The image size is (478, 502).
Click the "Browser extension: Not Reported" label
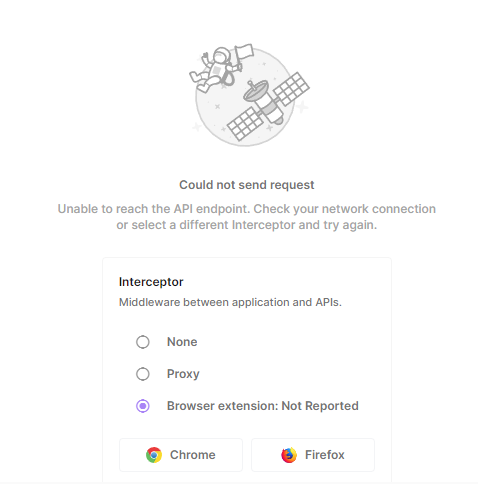(263, 406)
